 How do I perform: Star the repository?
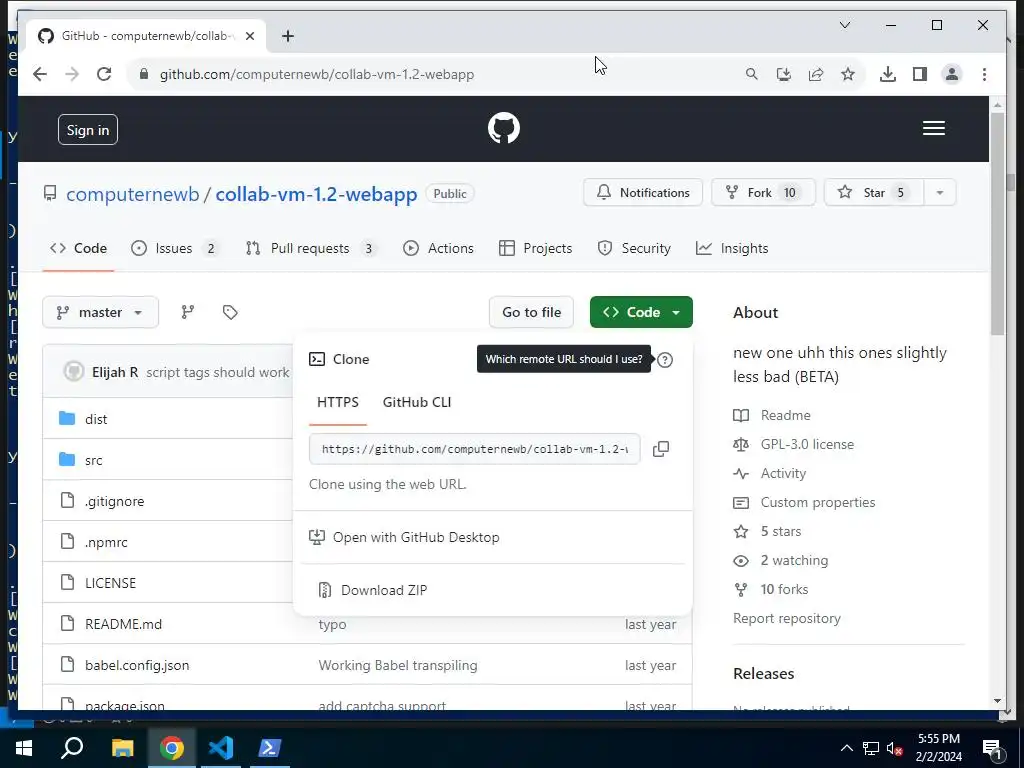874,193
